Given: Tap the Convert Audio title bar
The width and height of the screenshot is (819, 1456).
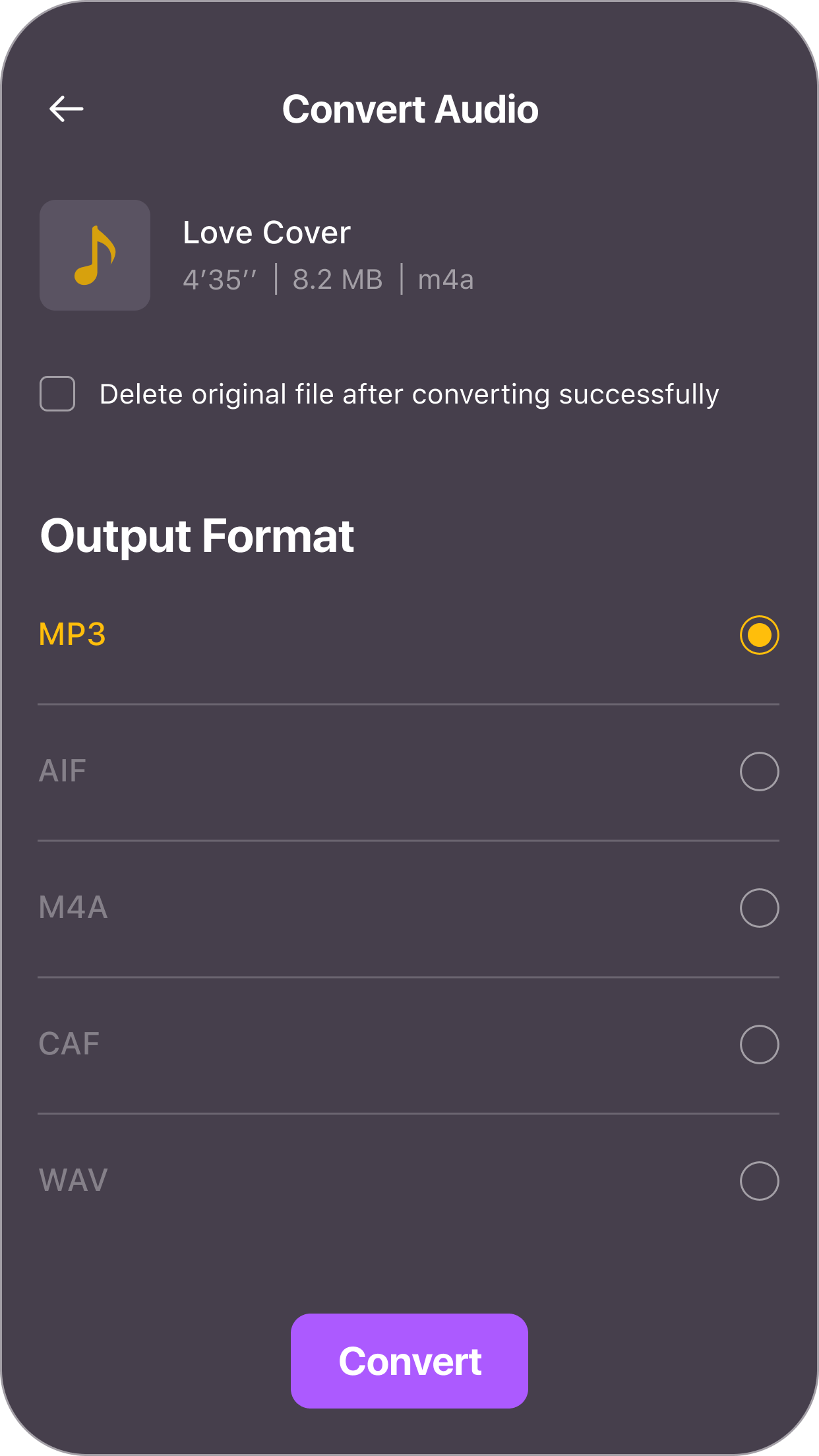Looking at the screenshot, I should [409, 109].
